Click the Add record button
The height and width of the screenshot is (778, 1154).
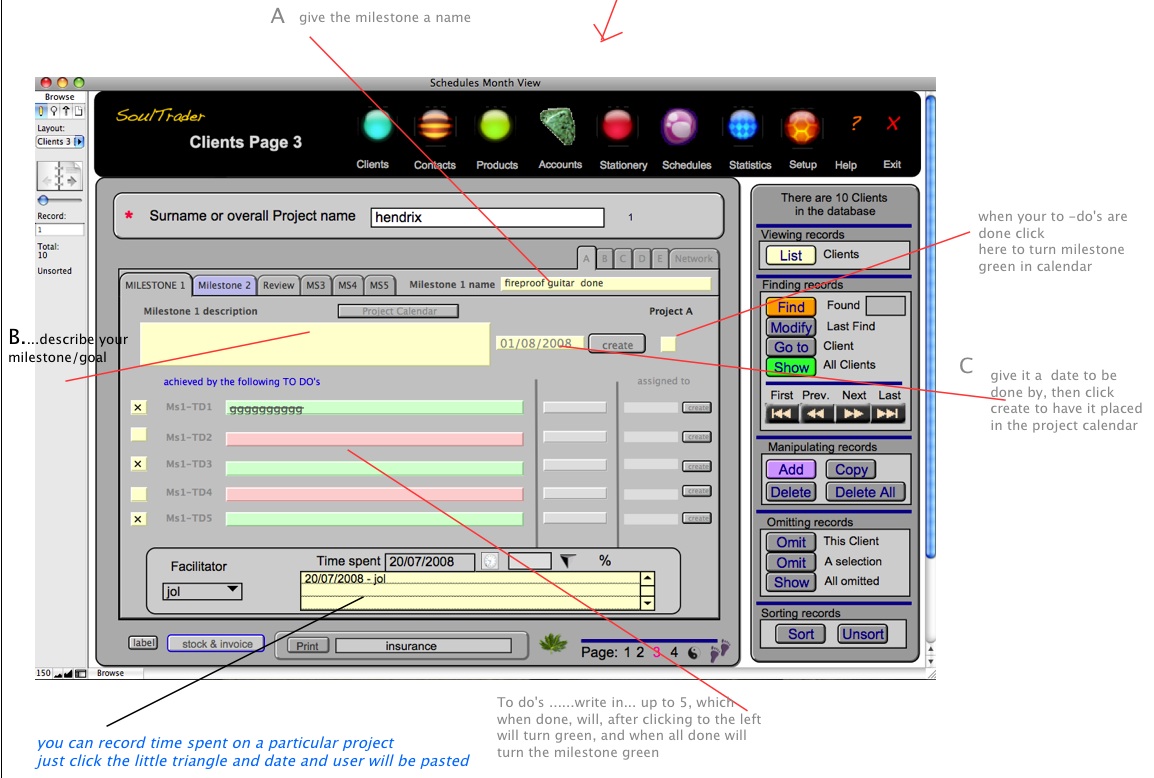pos(791,470)
